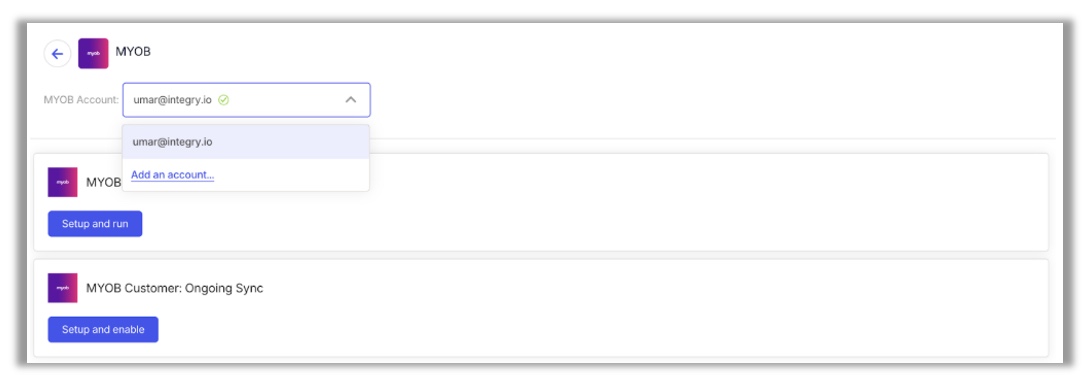The width and height of the screenshot is (1086, 384).
Task: Open the MYOB Account combo box
Action: click(247, 100)
